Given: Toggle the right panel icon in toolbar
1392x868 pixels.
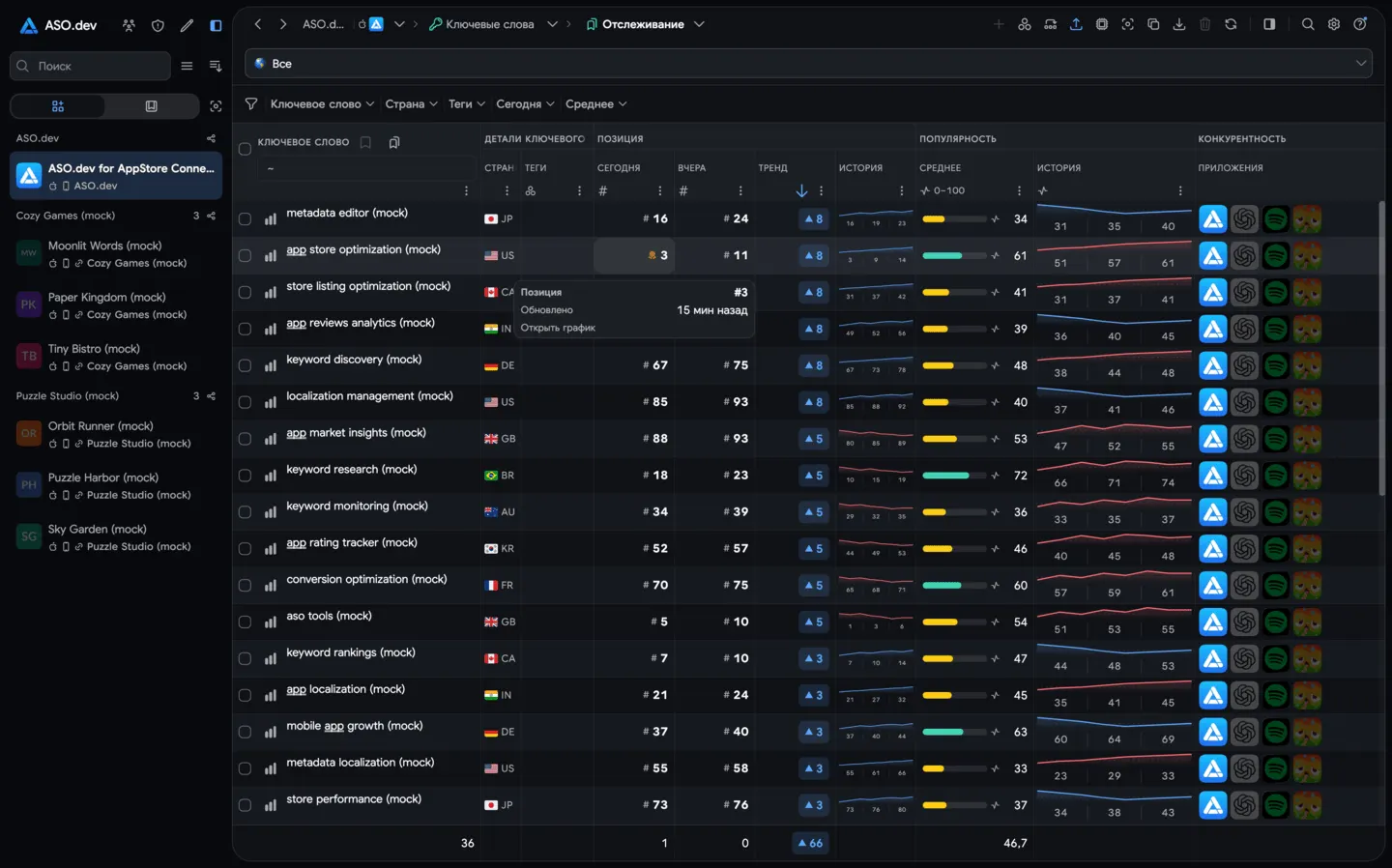Looking at the screenshot, I should pos(1269,24).
